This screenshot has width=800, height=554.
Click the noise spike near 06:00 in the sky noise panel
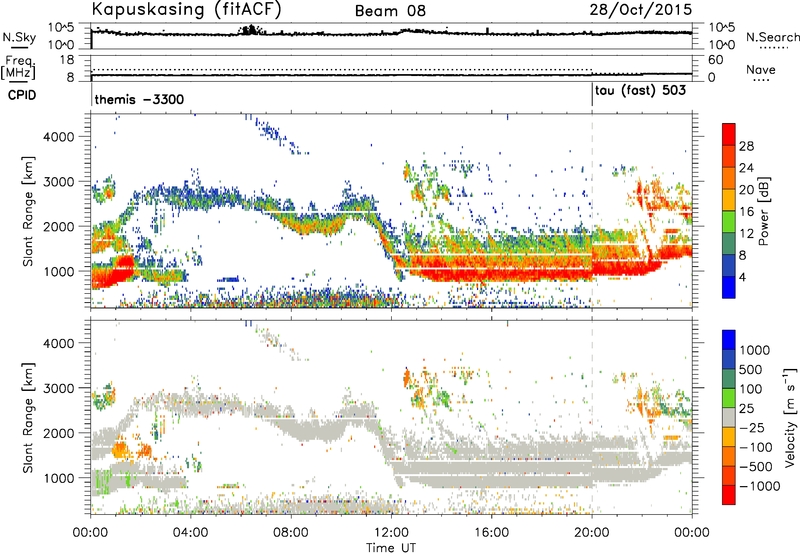click(250, 30)
